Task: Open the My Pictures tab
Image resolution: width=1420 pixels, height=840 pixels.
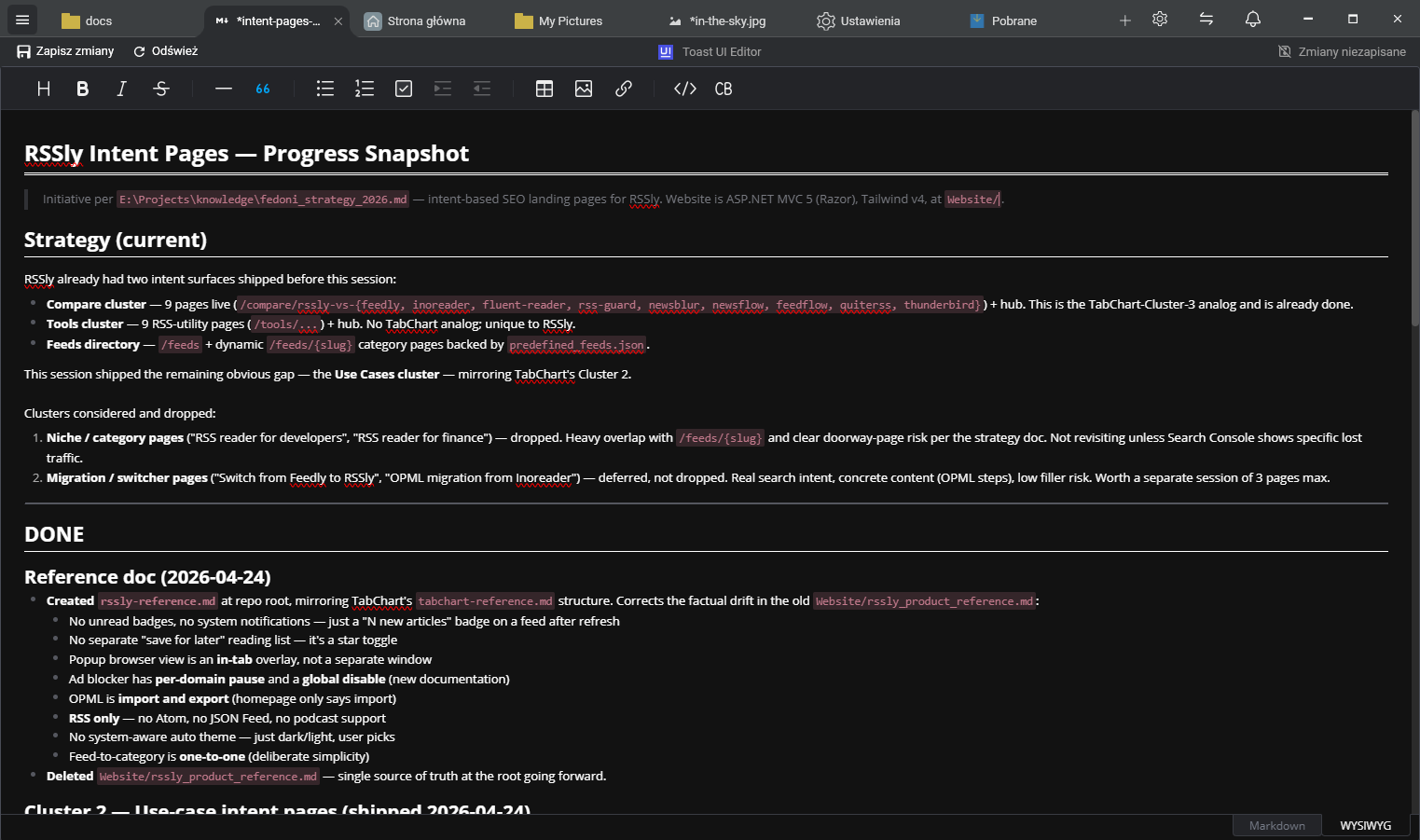Action: coord(559,21)
